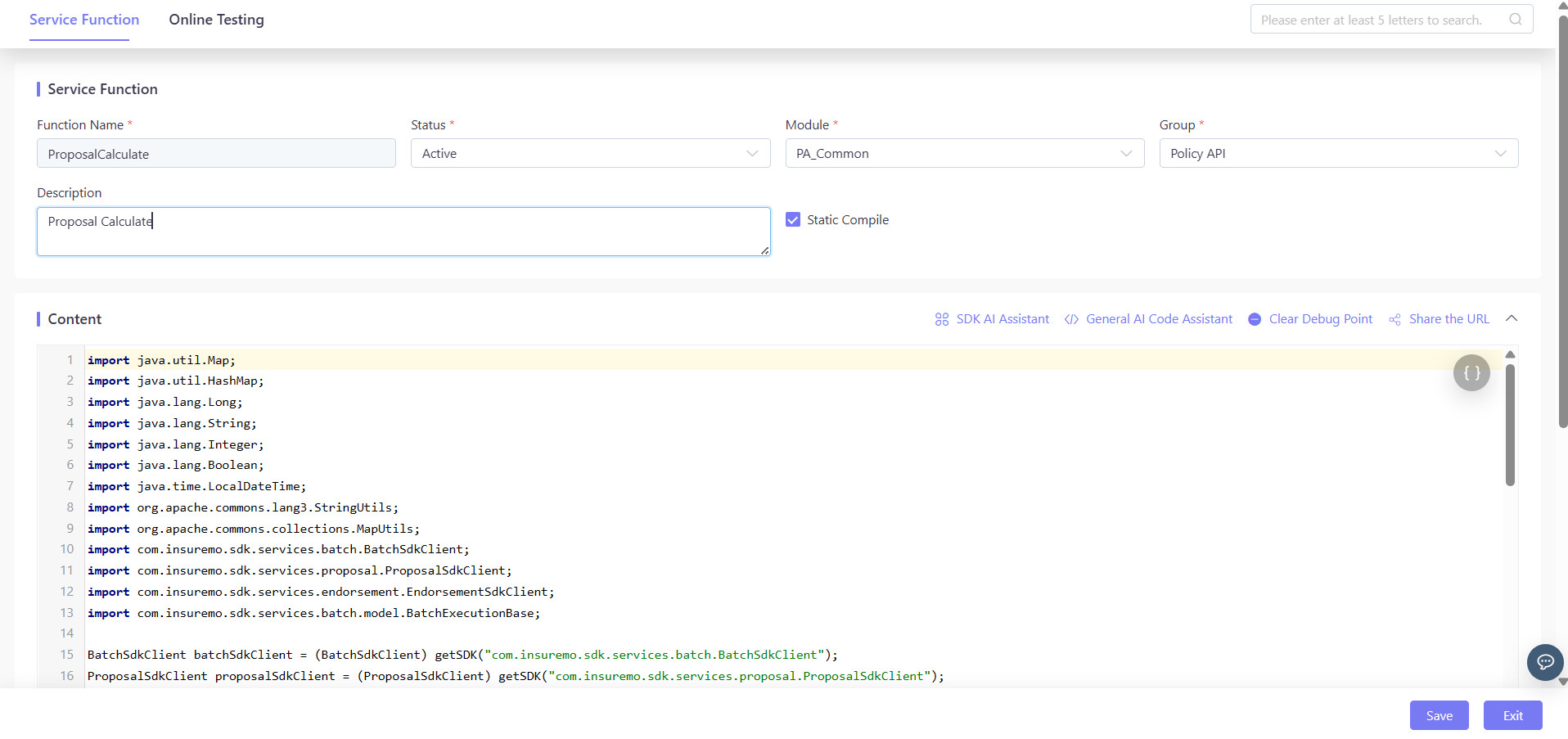
Task: Click into the Description text area
Action: click(403, 232)
